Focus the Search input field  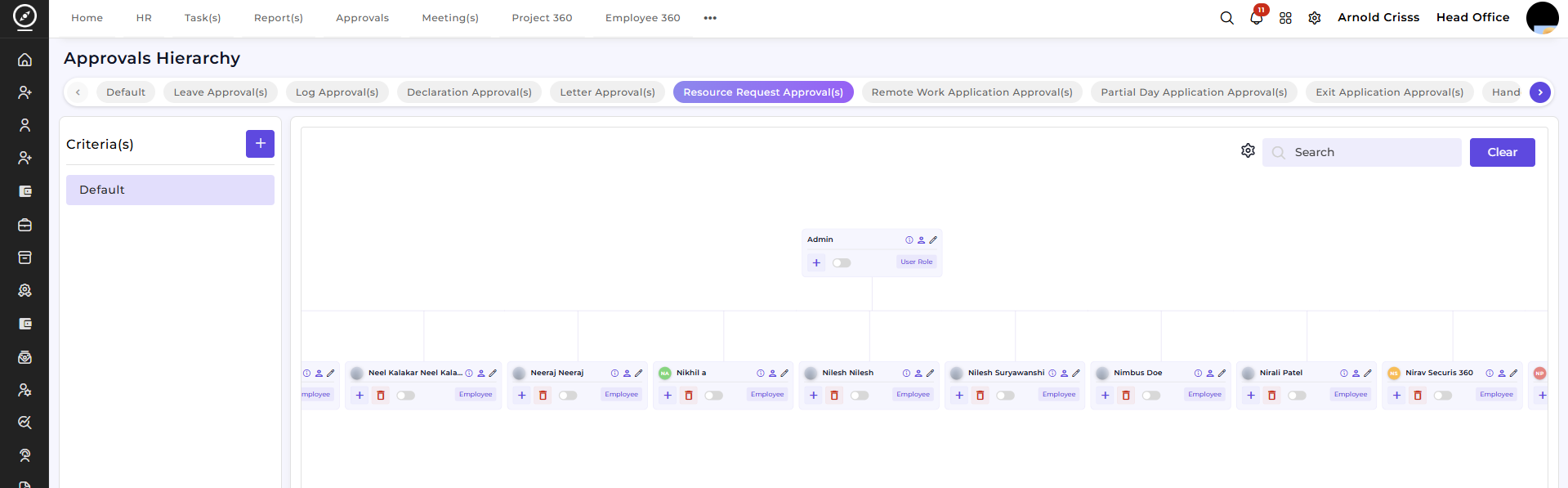pos(1361,152)
